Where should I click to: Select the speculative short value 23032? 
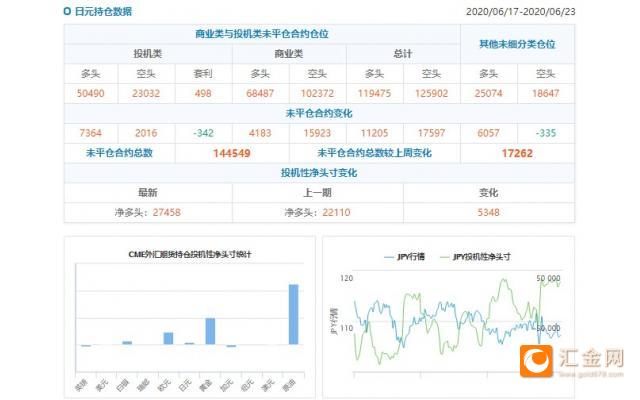coord(146,93)
